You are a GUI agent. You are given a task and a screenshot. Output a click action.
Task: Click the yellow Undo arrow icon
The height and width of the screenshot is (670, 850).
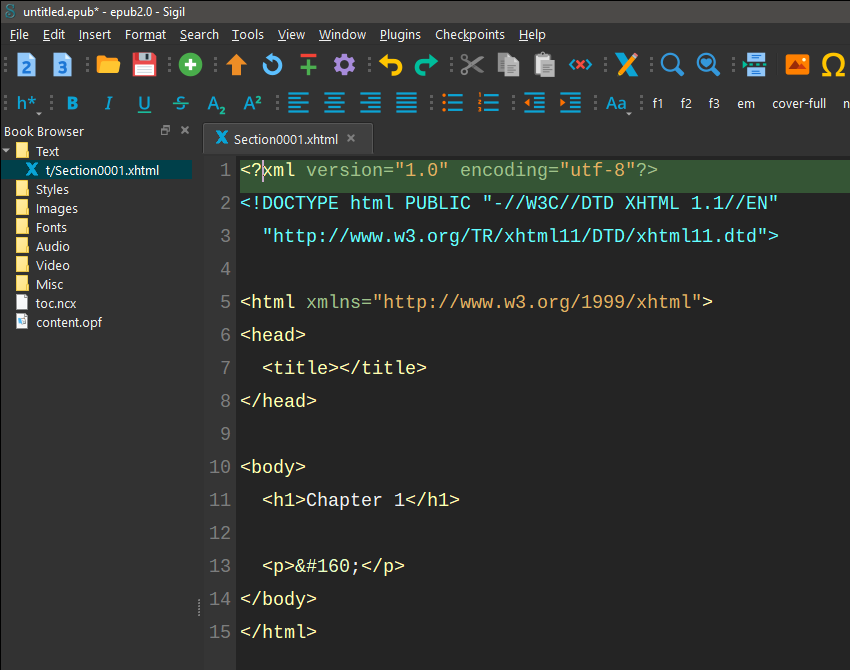(x=390, y=65)
